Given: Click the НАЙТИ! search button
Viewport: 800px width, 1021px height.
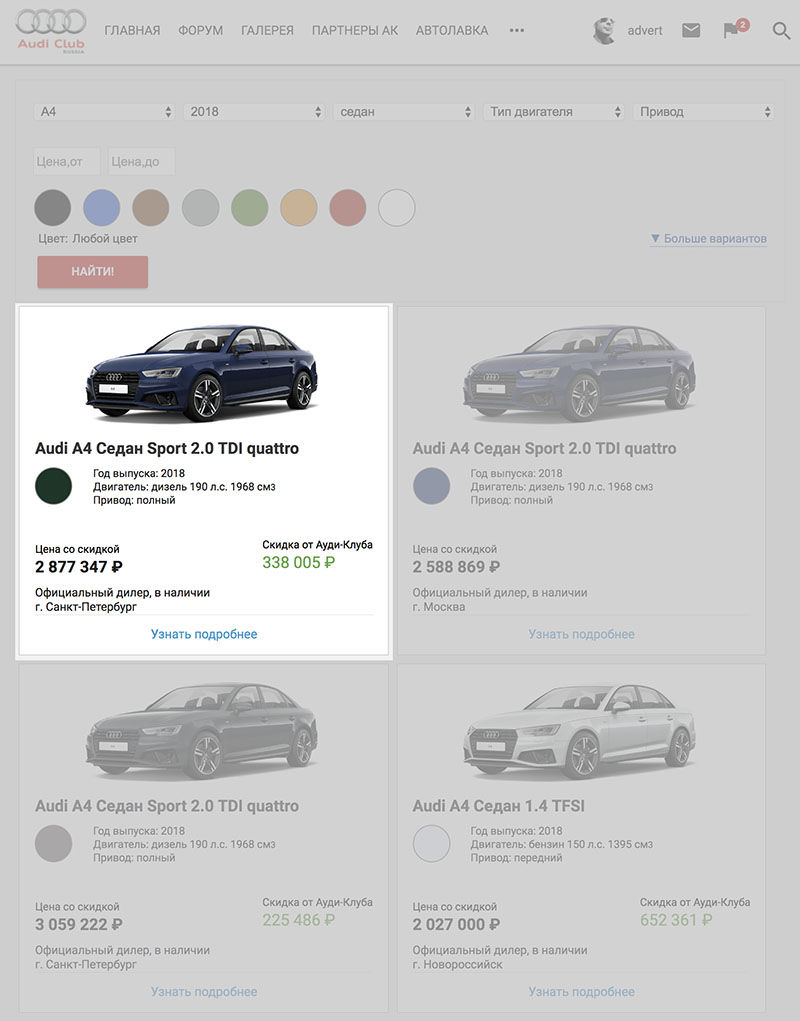Looking at the screenshot, I should (92, 272).
